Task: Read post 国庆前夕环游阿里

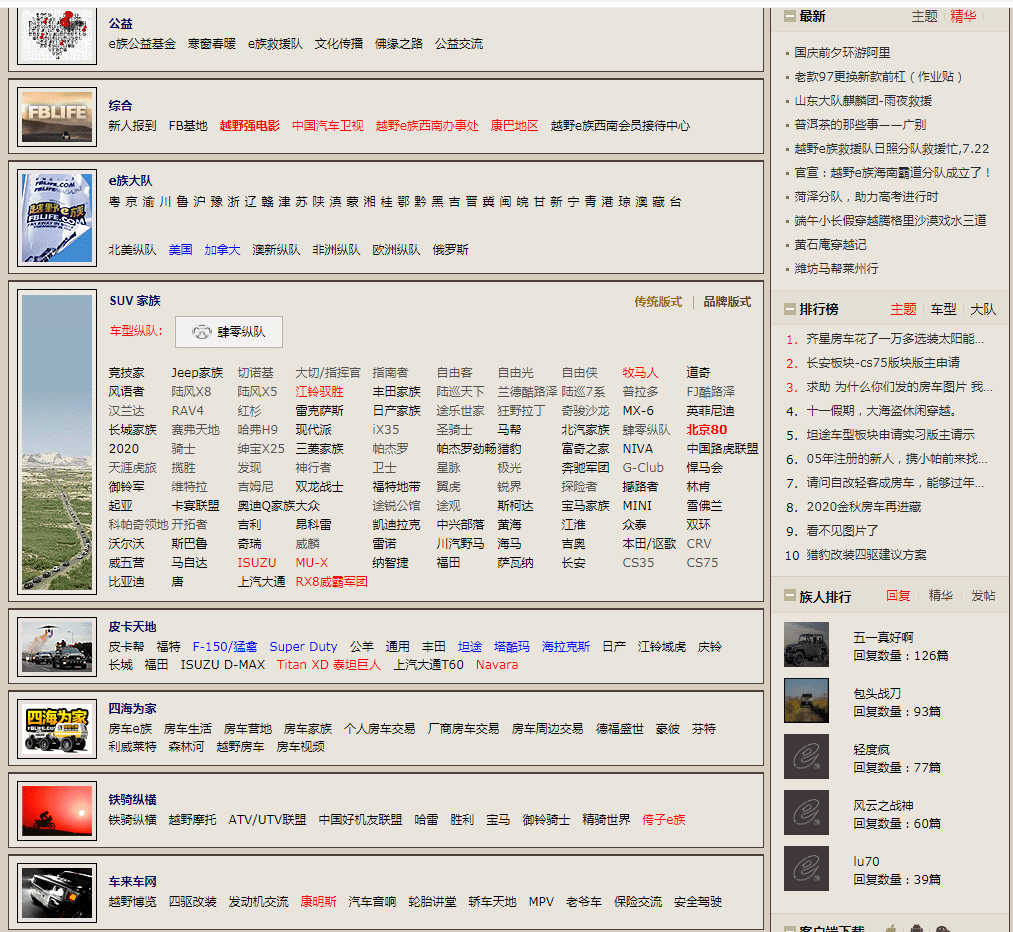Action: click(x=842, y=53)
